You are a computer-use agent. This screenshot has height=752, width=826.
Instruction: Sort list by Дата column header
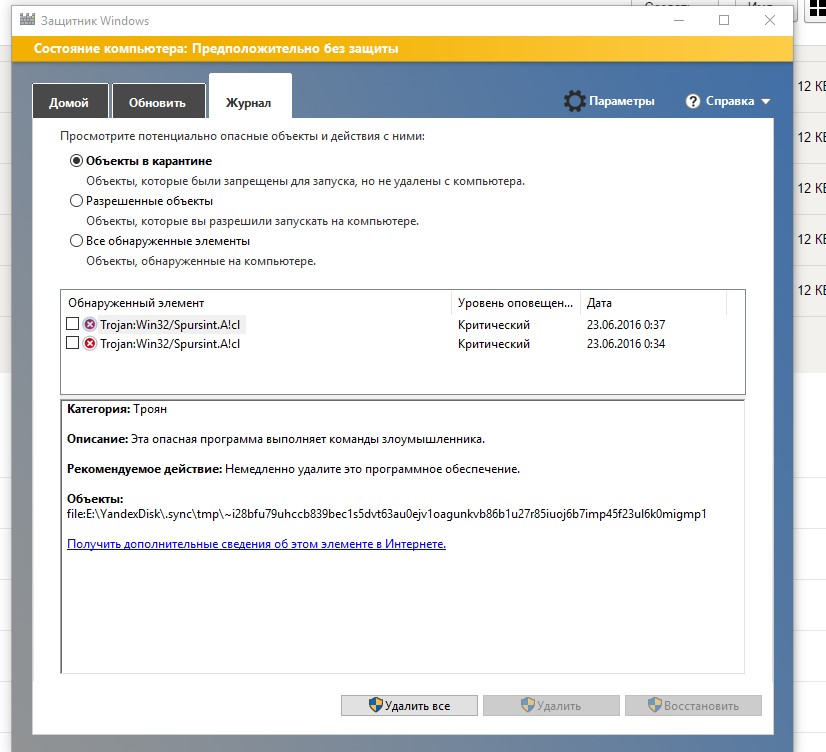click(x=600, y=303)
